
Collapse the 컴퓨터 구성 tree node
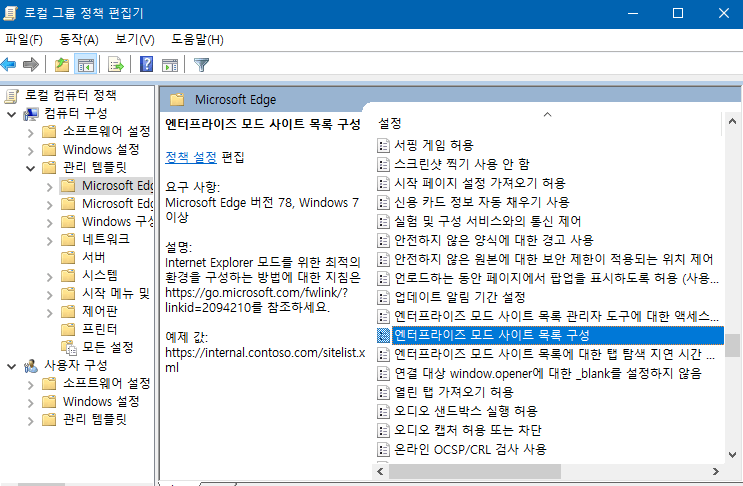pos(12,114)
